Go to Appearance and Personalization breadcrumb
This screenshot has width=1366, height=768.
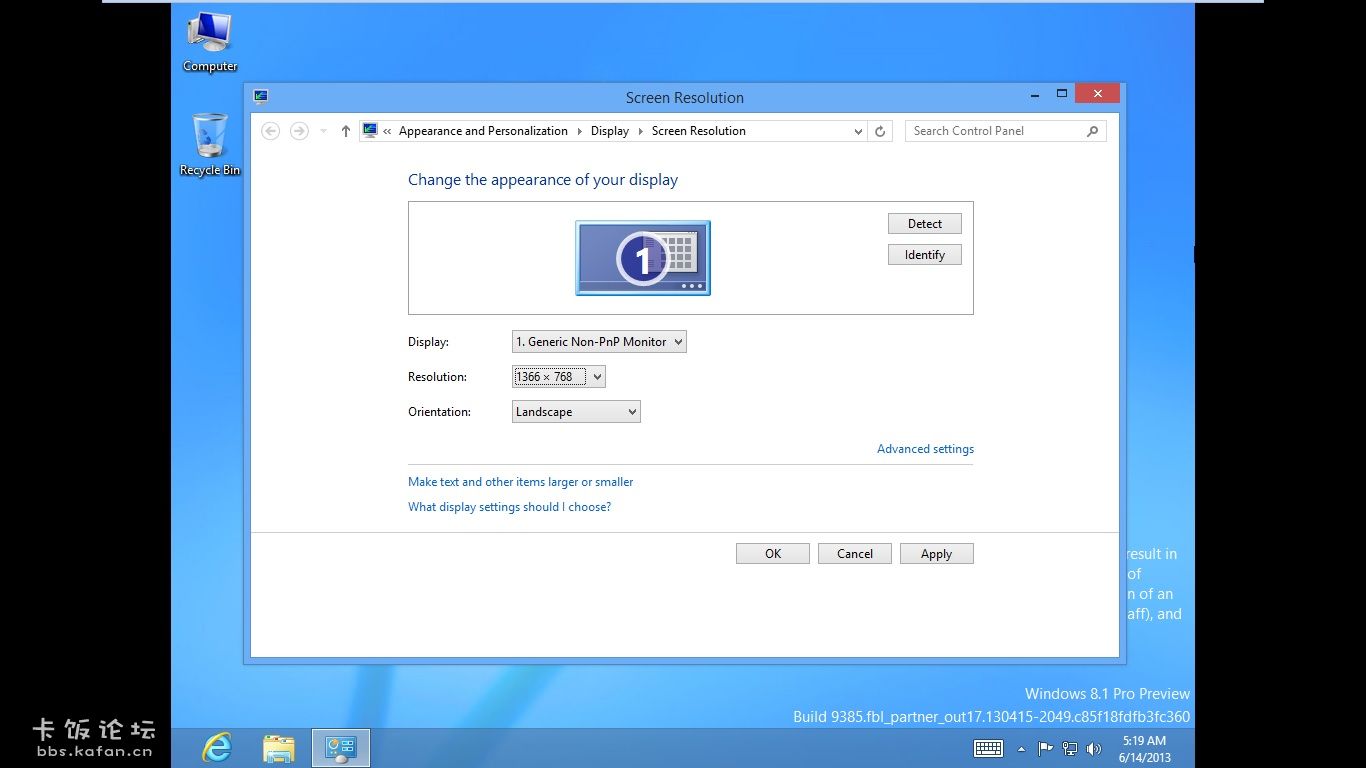point(483,131)
